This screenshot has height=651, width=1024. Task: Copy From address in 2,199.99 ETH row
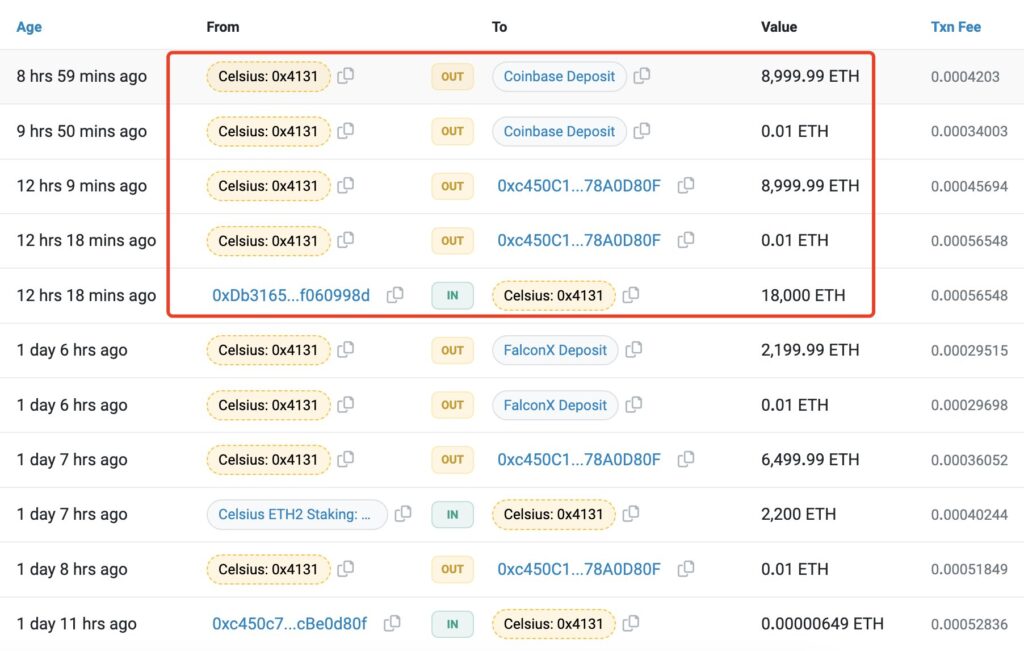(345, 350)
